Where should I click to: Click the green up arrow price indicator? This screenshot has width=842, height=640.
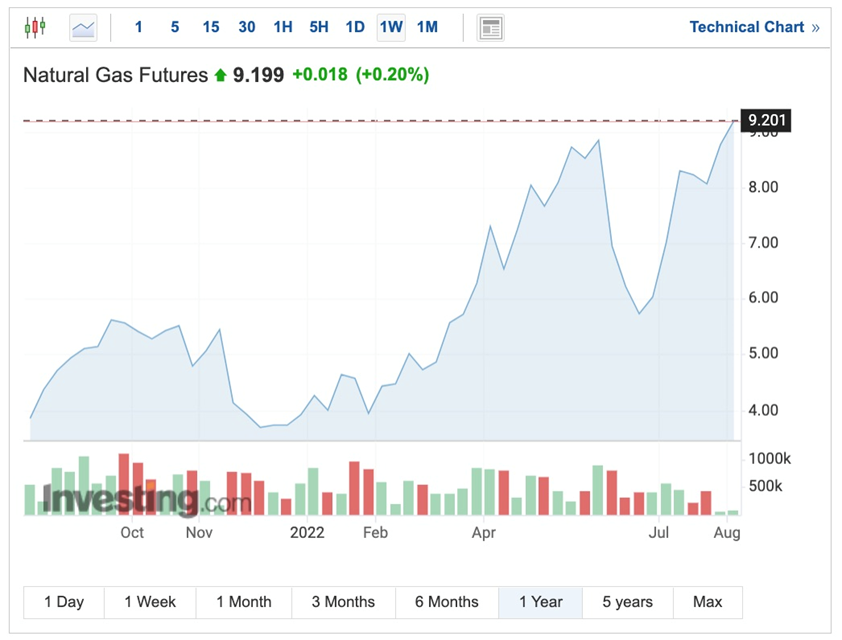click(220, 75)
